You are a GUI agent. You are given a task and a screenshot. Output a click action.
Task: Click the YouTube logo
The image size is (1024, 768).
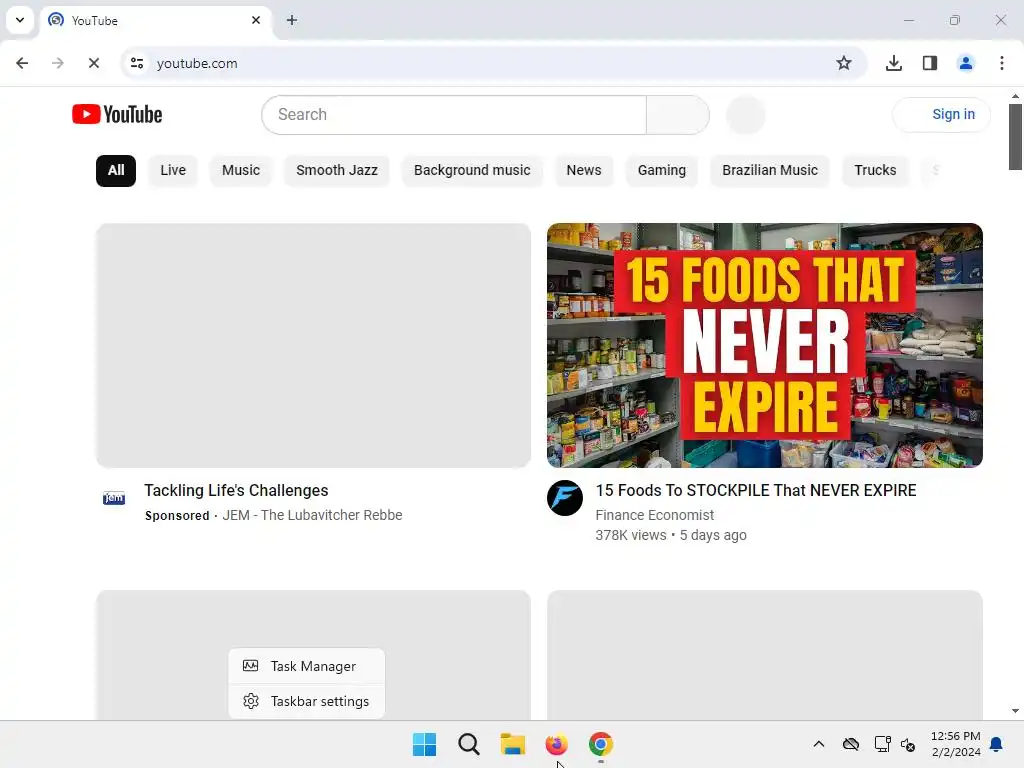pyautogui.click(x=117, y=114)
